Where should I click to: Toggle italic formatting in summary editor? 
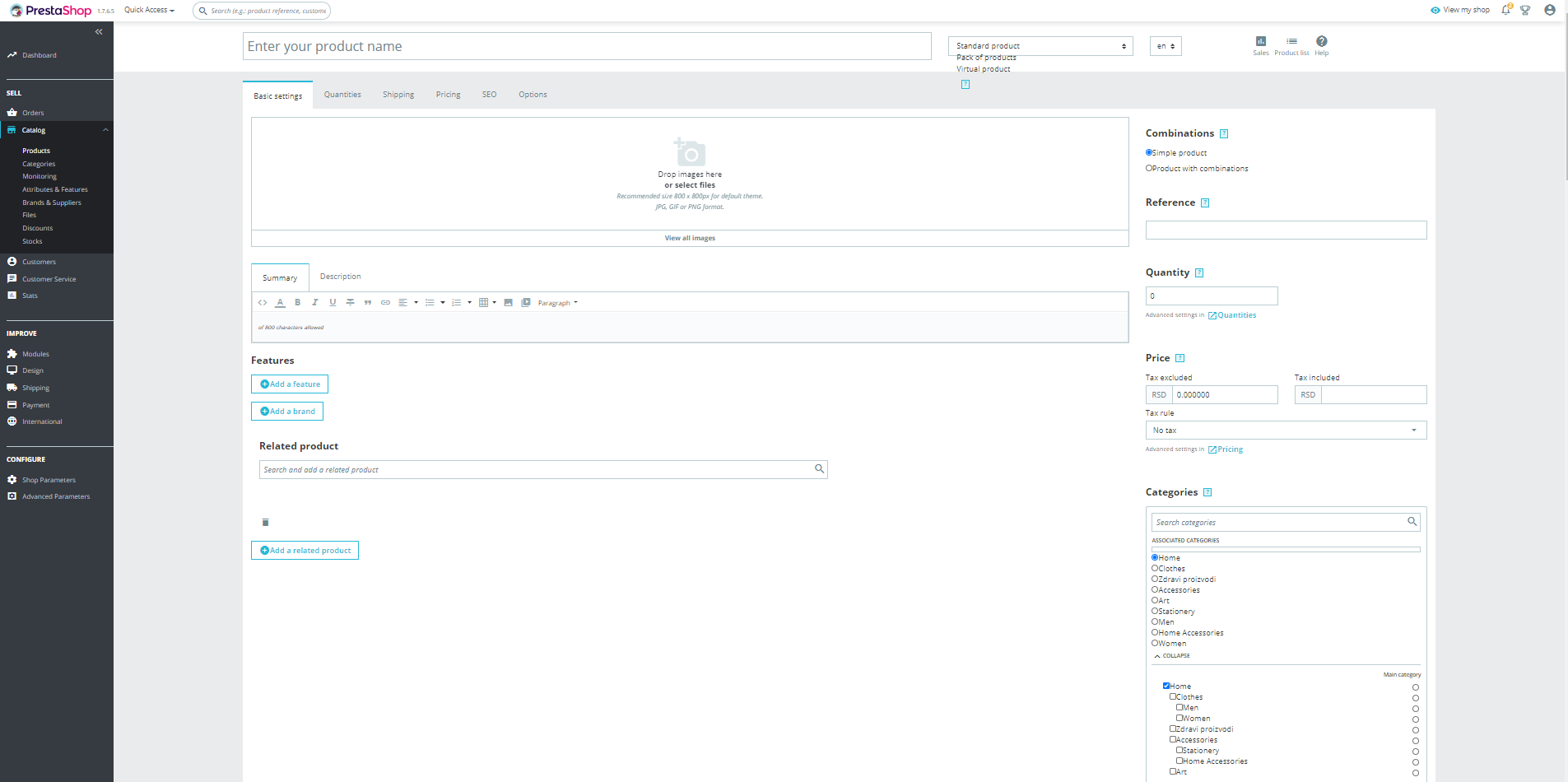(315, 303)
